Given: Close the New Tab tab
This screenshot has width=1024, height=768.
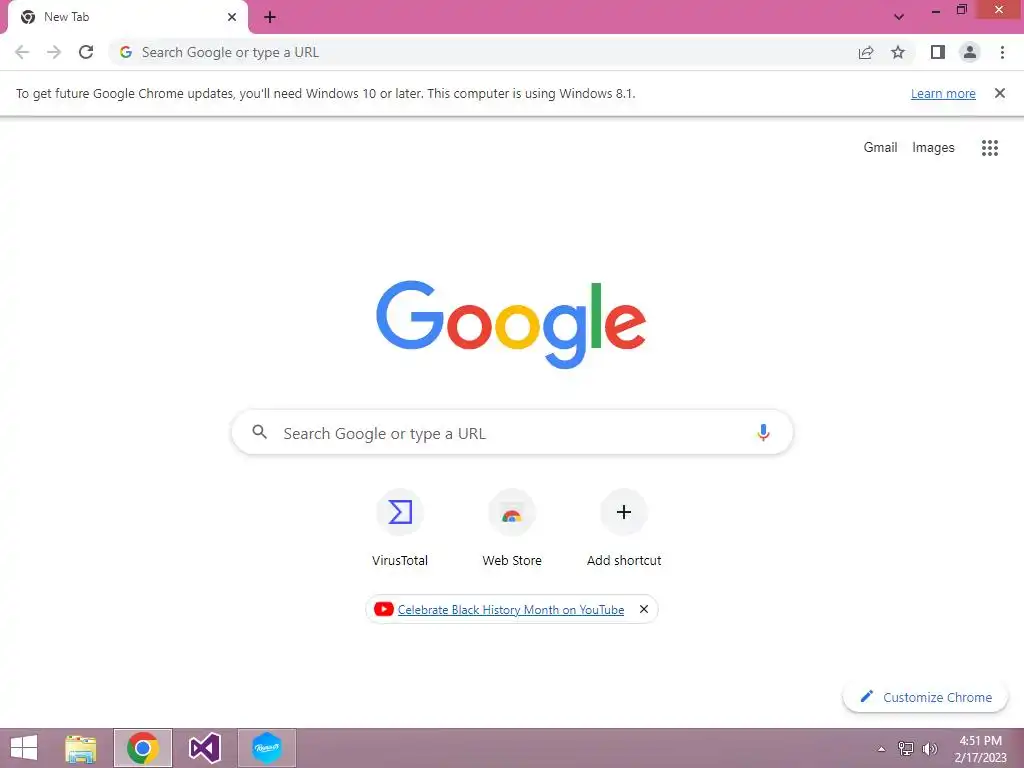Looking at the screenshot, I should [232, 17].
